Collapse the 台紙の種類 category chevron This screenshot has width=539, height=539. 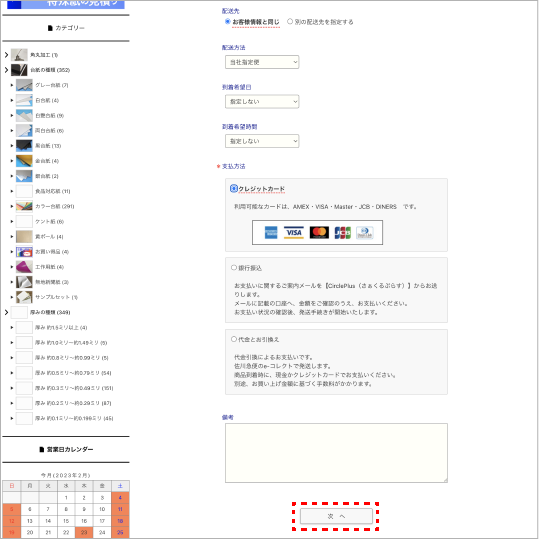click(6, 70)
